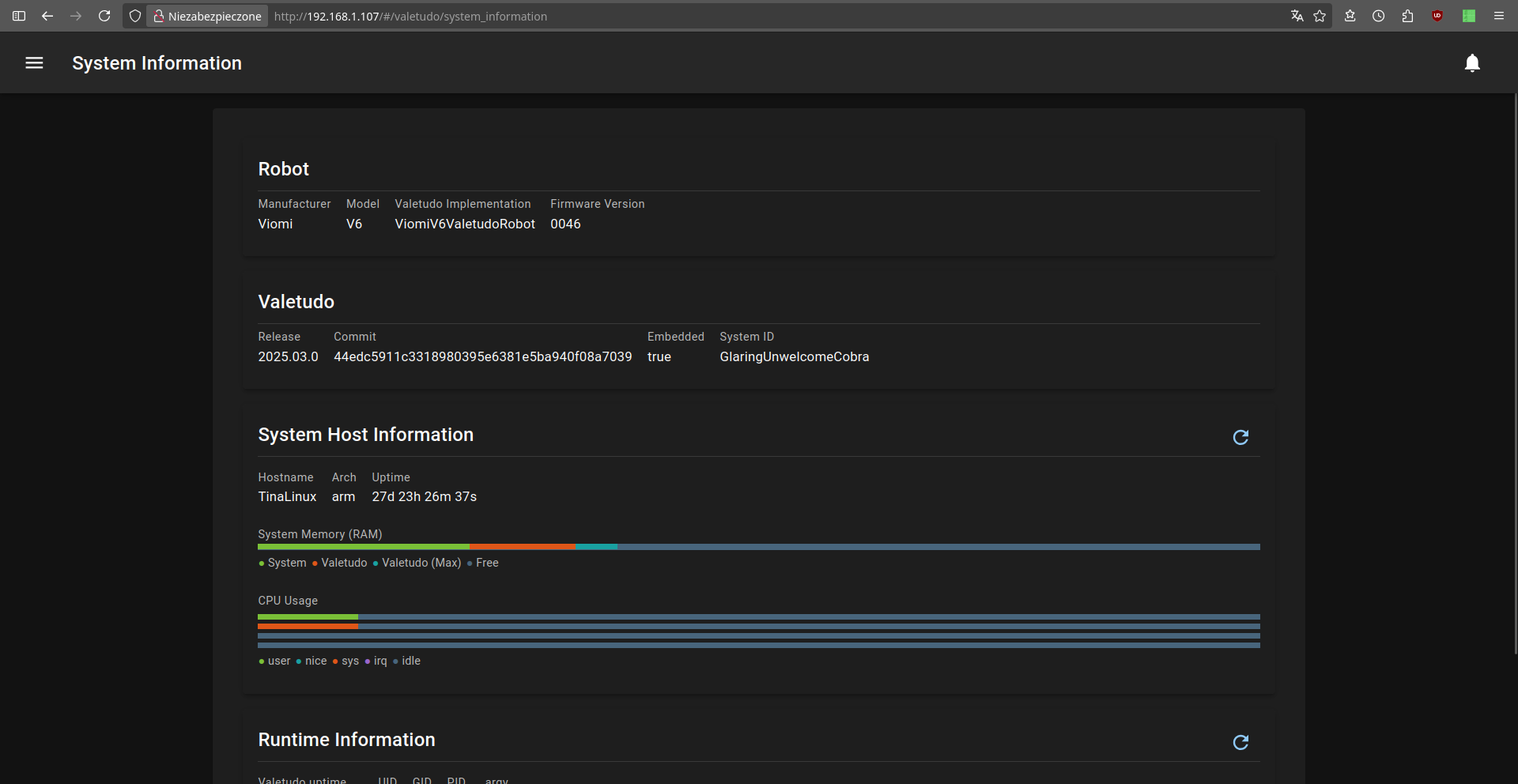Open the uBlock Origin extension

click(x=1437, y=16)
